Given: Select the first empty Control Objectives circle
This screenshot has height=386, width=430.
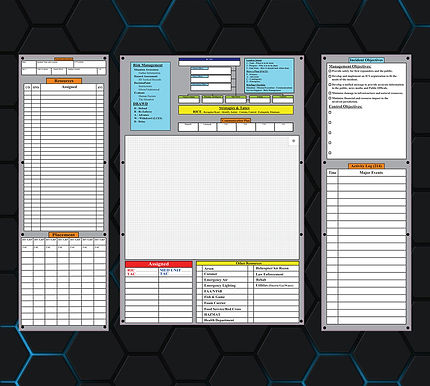Looking at the screenshot, I should pyautogui.click(x=330, y=112).
